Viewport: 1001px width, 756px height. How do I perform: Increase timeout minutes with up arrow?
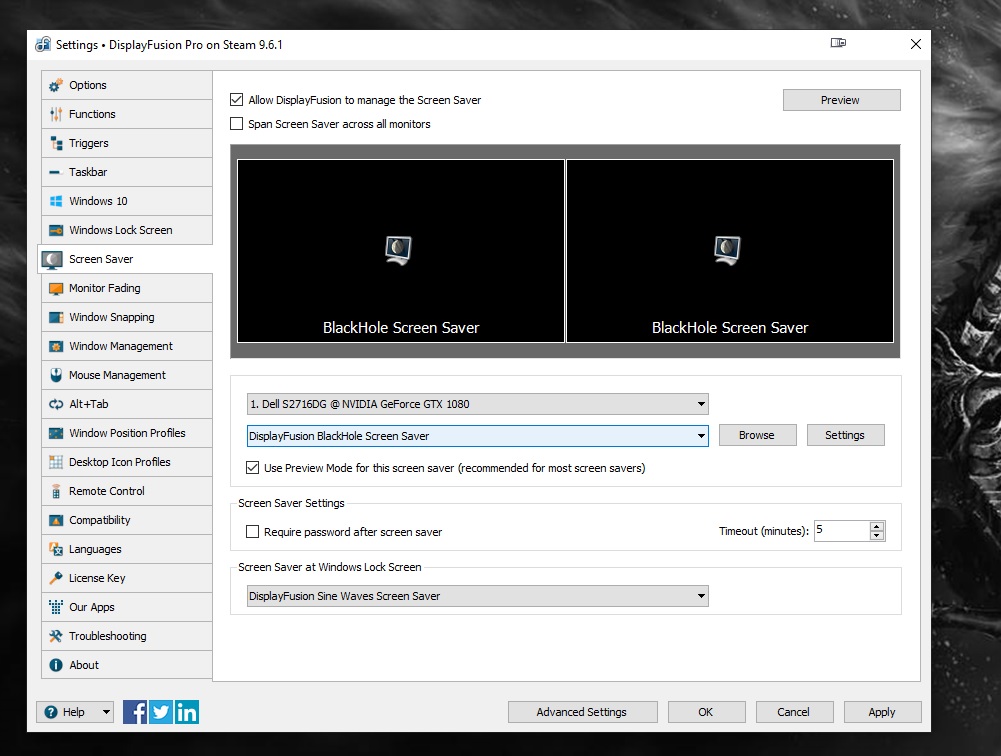tap(877, 526)
